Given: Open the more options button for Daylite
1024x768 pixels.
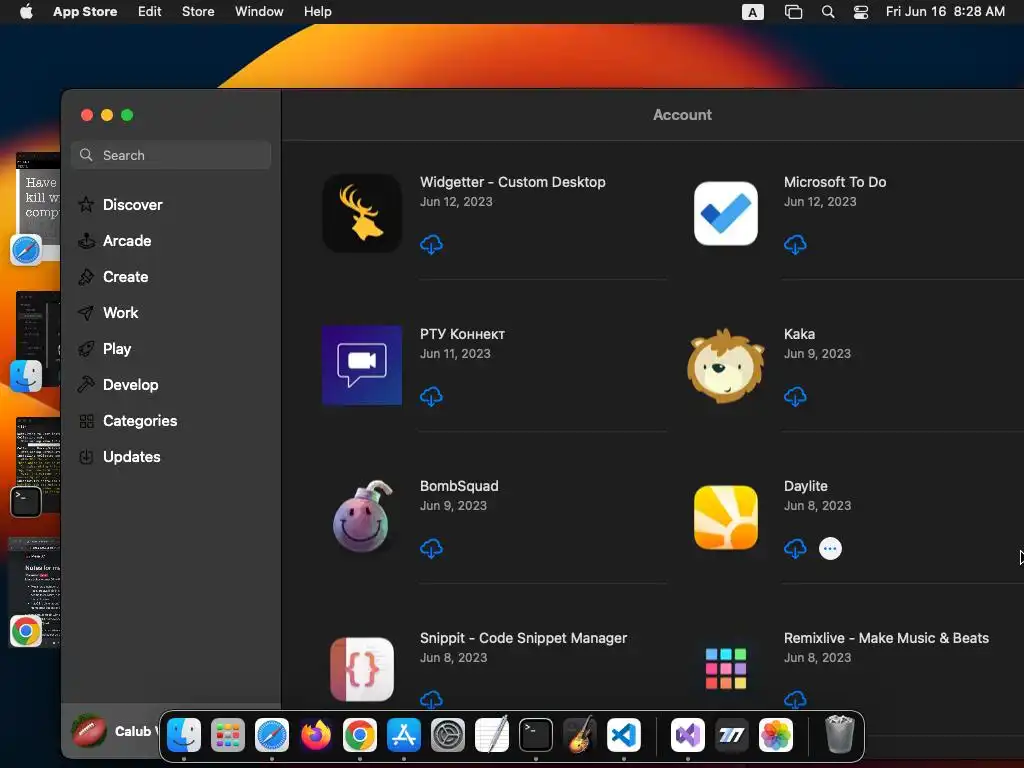Looking at the screenshot, I should [x=830, y=549].
